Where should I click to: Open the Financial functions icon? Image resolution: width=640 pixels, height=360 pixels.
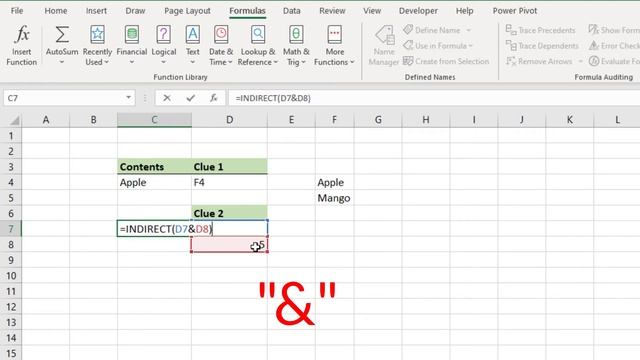(x=131, y=34)
